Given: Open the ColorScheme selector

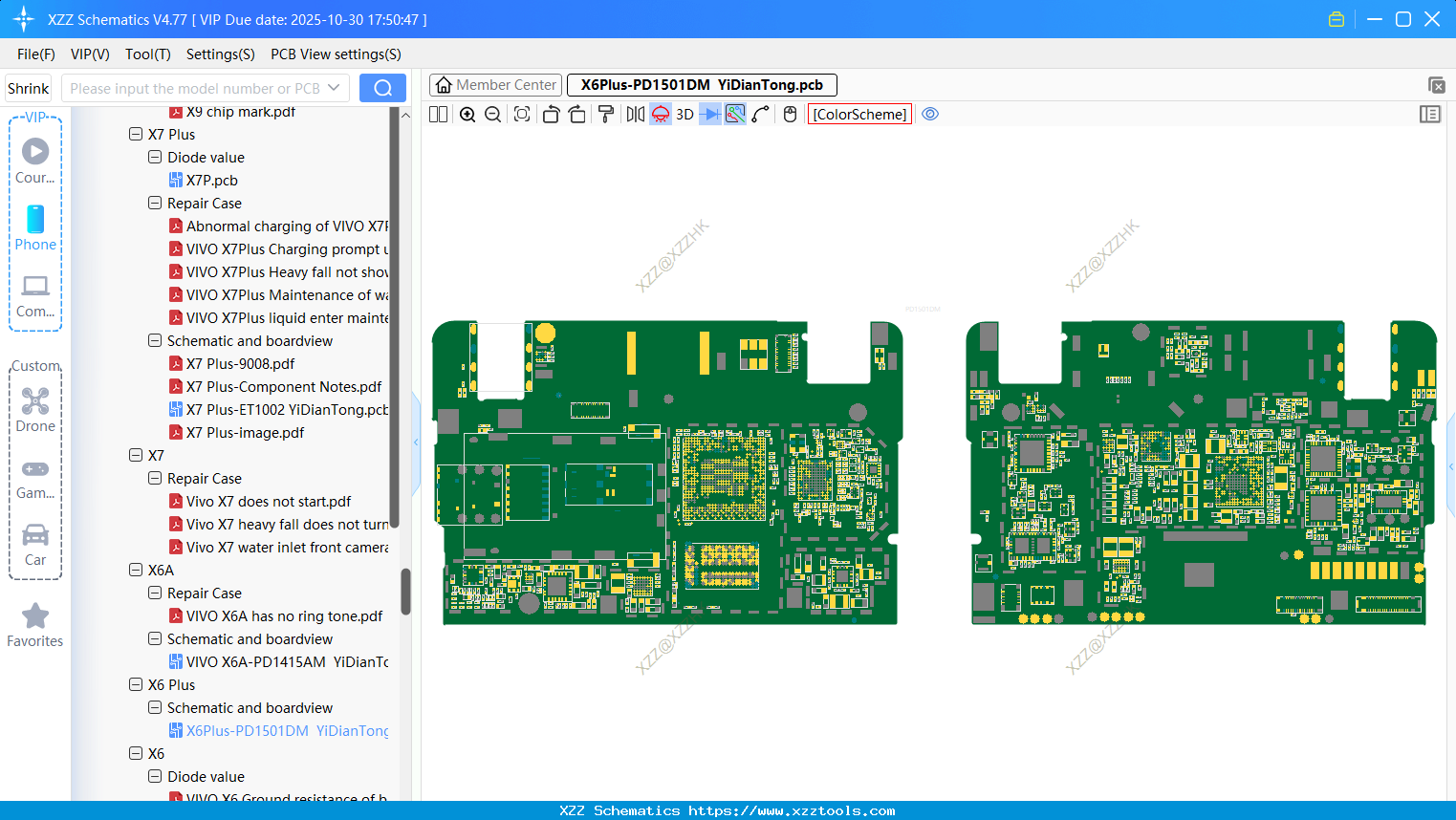Looking at the screenshot, I should tap(859, 115).
